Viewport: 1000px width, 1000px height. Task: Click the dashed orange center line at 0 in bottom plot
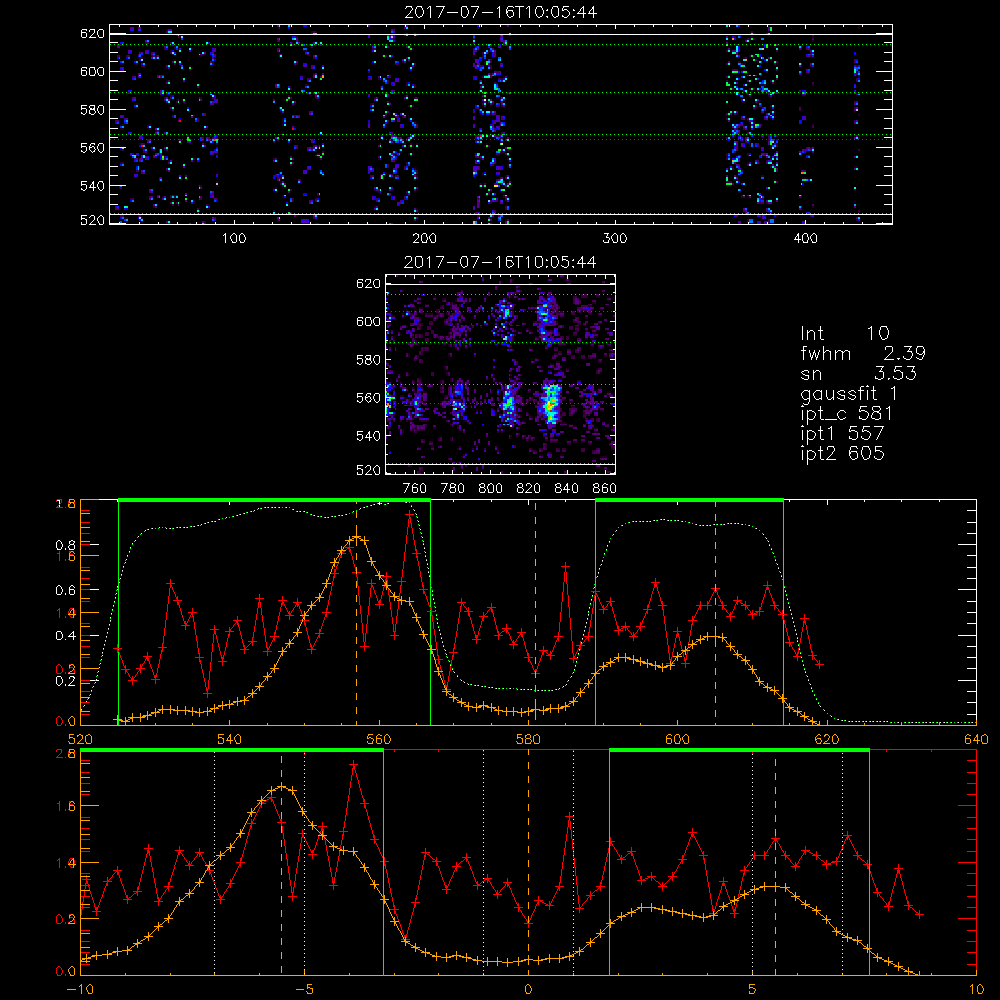tap(528, 862)
